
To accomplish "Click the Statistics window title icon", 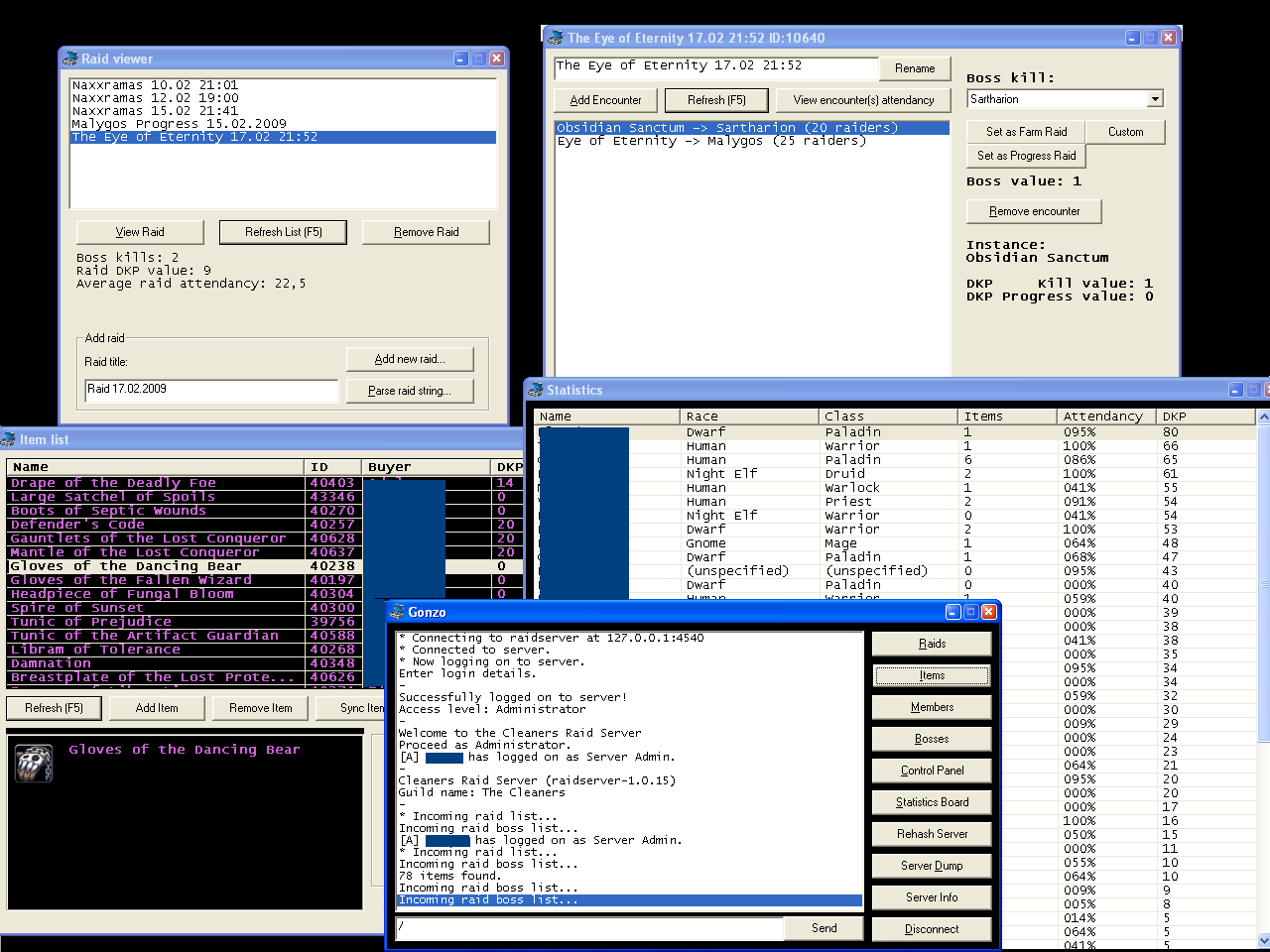I will [536, 390].
